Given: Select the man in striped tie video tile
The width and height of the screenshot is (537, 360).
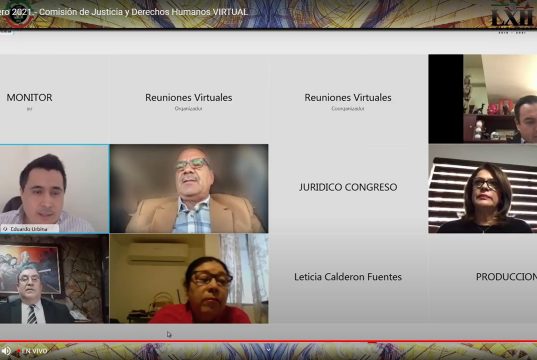Looking at the screenshot, I should (x=54, y=279).
